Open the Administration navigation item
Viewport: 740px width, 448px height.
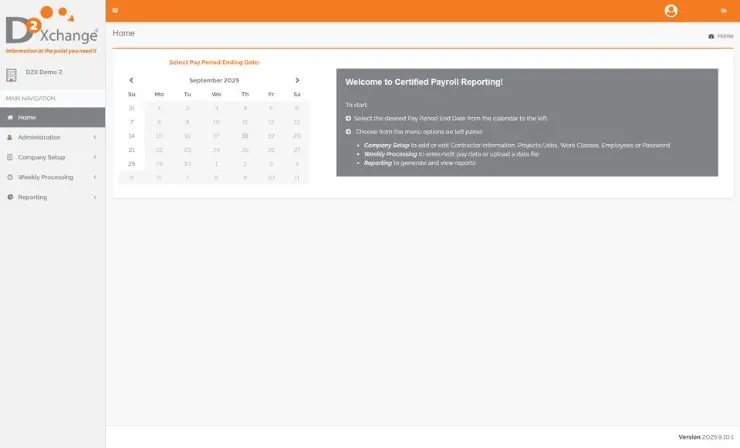click(52, 137)
